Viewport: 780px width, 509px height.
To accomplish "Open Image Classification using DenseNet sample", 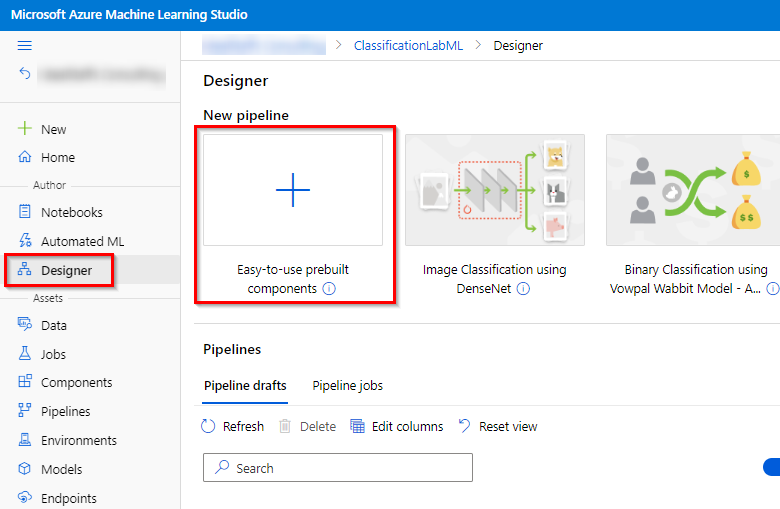I will click(x=494, y=190).
